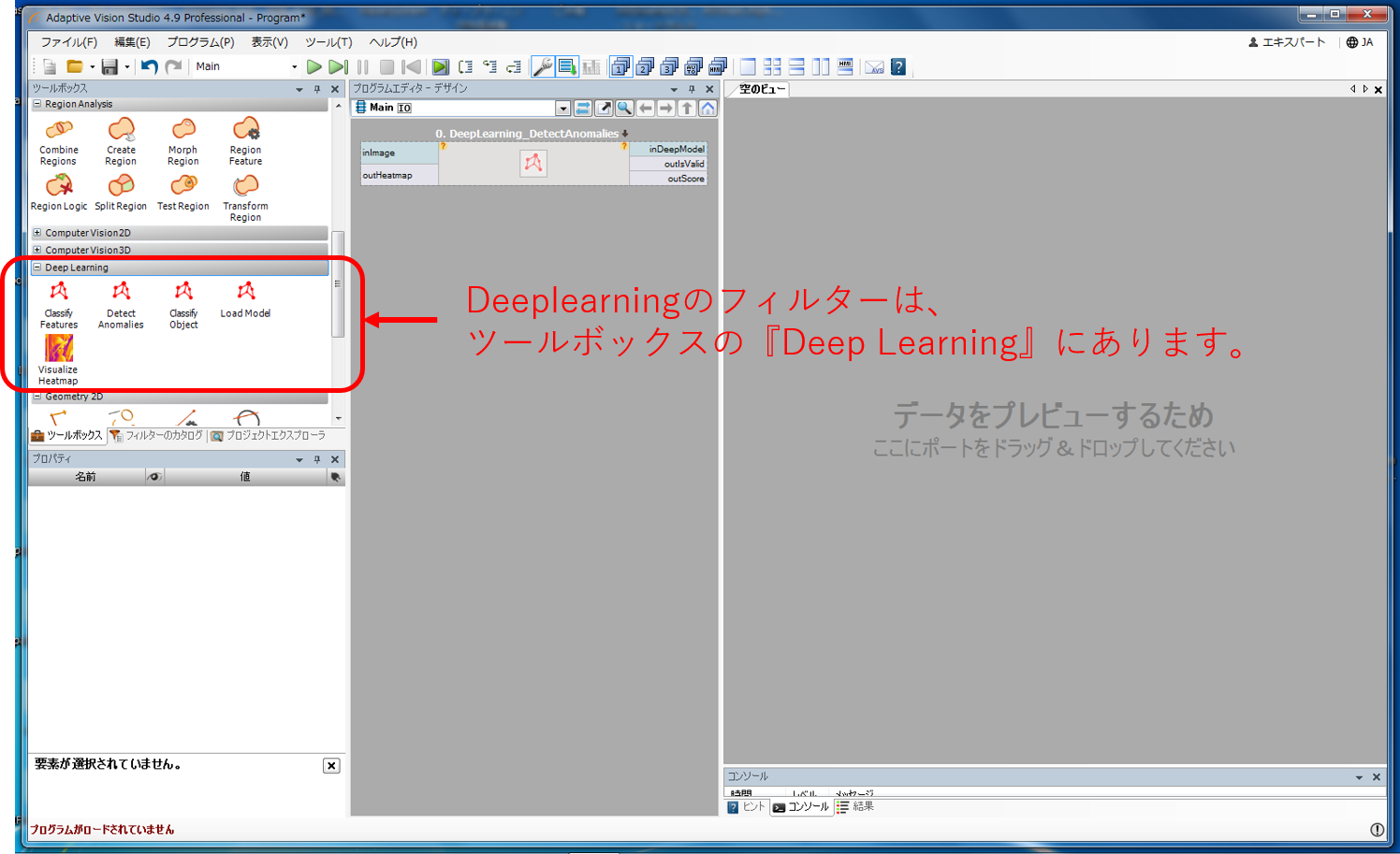Screen dimensions: 1400x854
Task: Open the プログラム(P) menu
Action: pyautogui.click(x=200, y=42)
